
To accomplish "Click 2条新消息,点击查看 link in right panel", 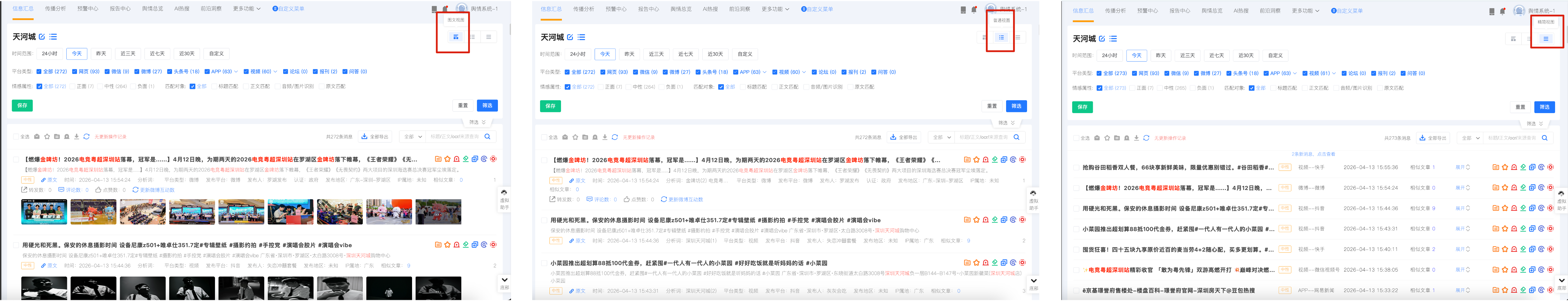I will tap(1313, 154).
